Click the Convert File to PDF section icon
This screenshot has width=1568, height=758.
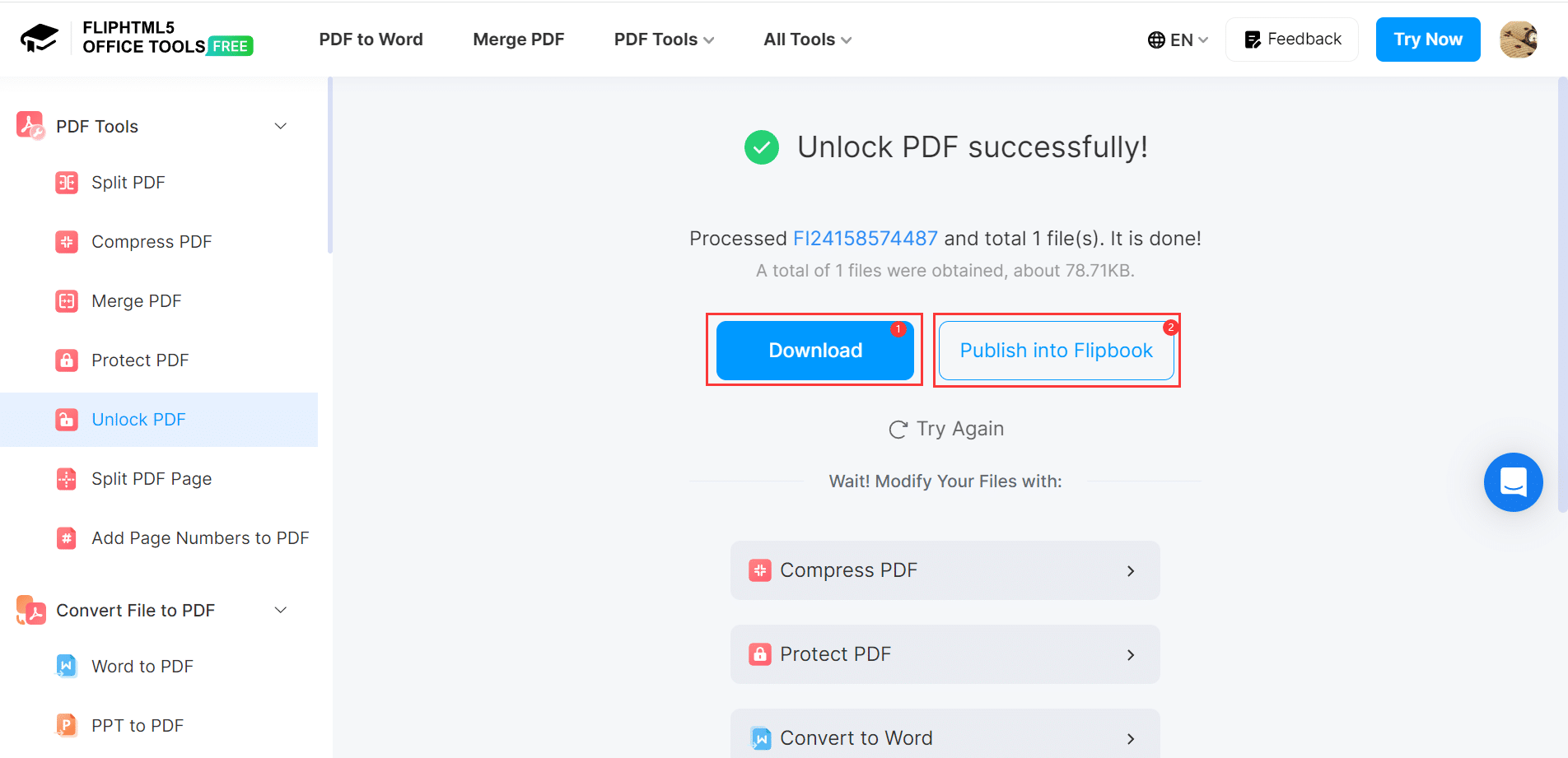(x=30, y=610)
